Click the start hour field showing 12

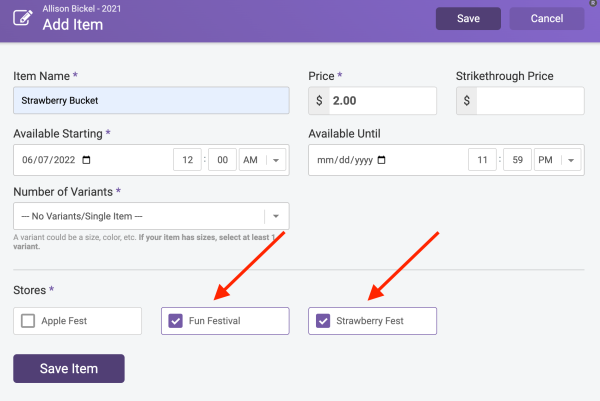[x=188, y=160]
